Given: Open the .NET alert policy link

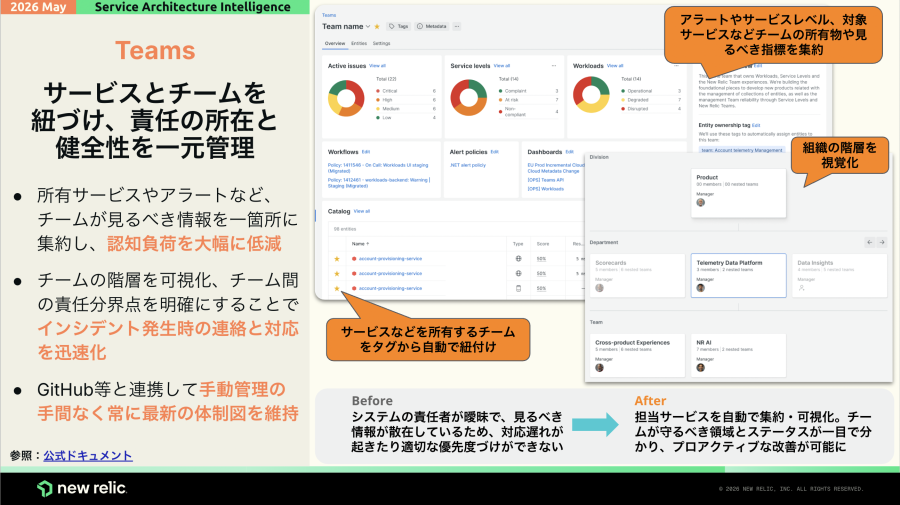Looking at the screenshot, I should point(468,165).
